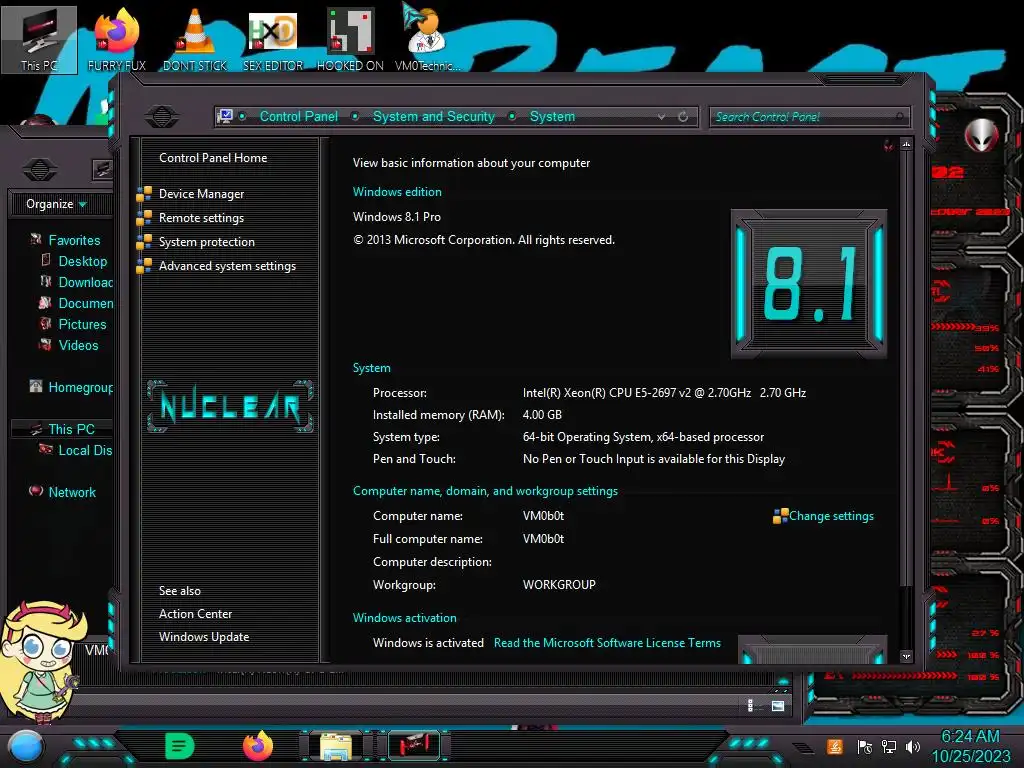Open the volume speaker tray icon

(913, 746)
